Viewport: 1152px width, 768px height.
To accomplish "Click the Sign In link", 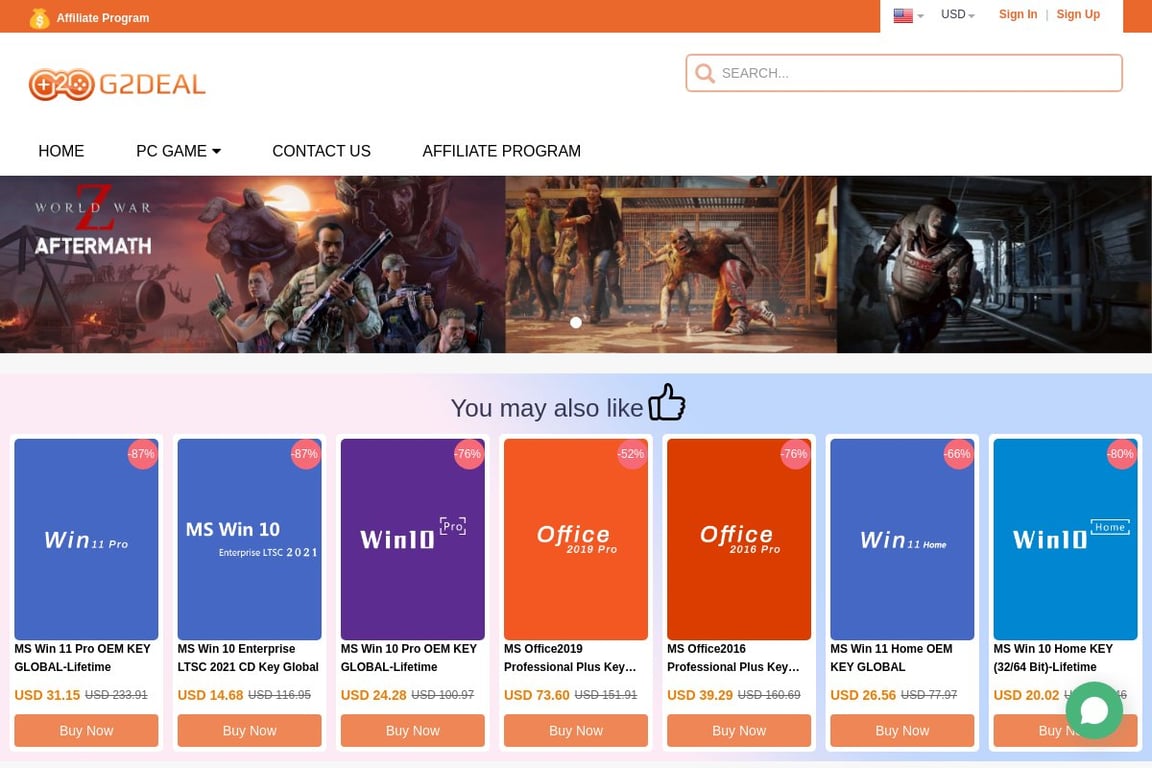I will (x=1018, y=15).
